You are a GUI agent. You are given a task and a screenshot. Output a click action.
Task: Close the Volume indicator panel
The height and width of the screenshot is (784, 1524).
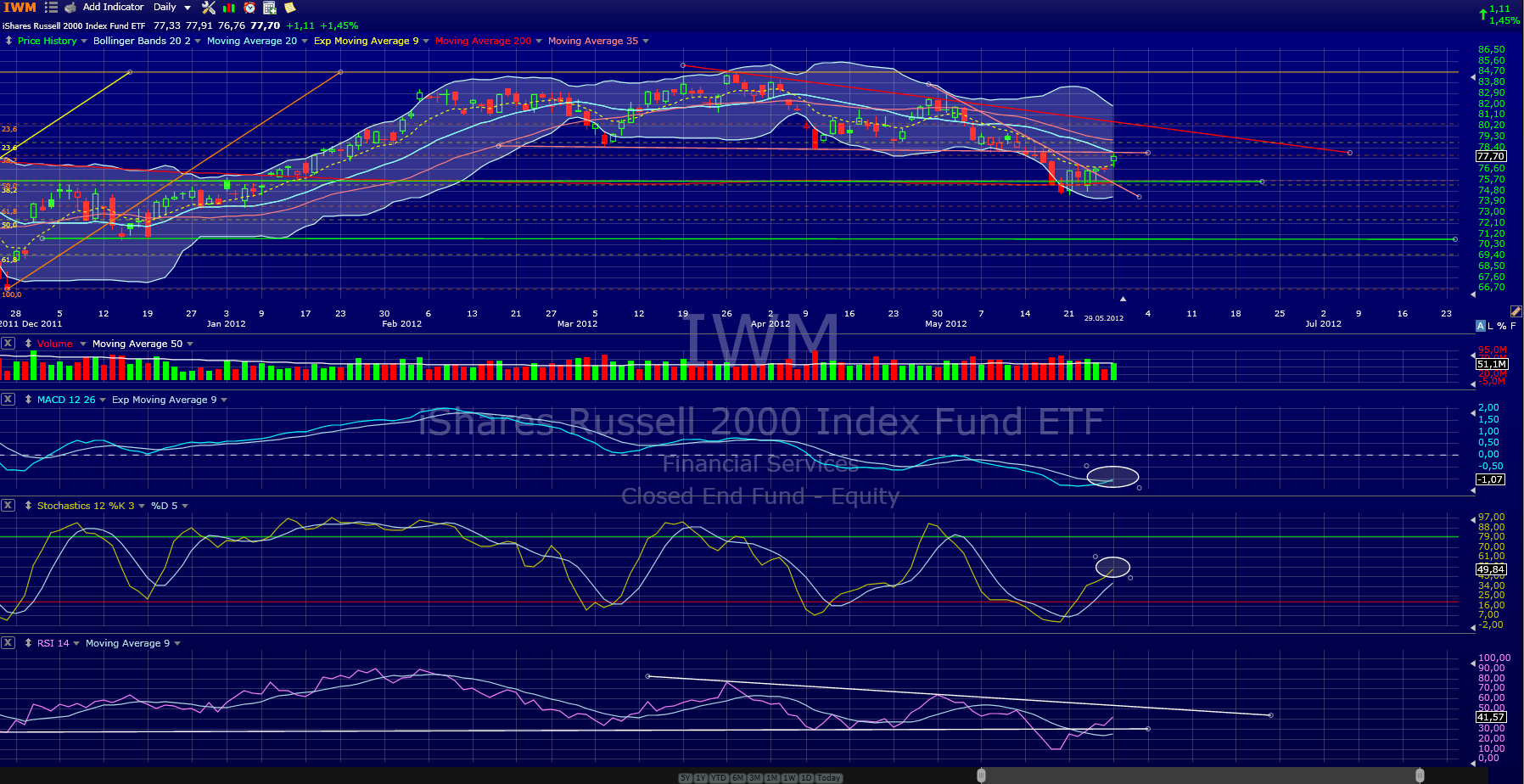(x=8, y=344)
